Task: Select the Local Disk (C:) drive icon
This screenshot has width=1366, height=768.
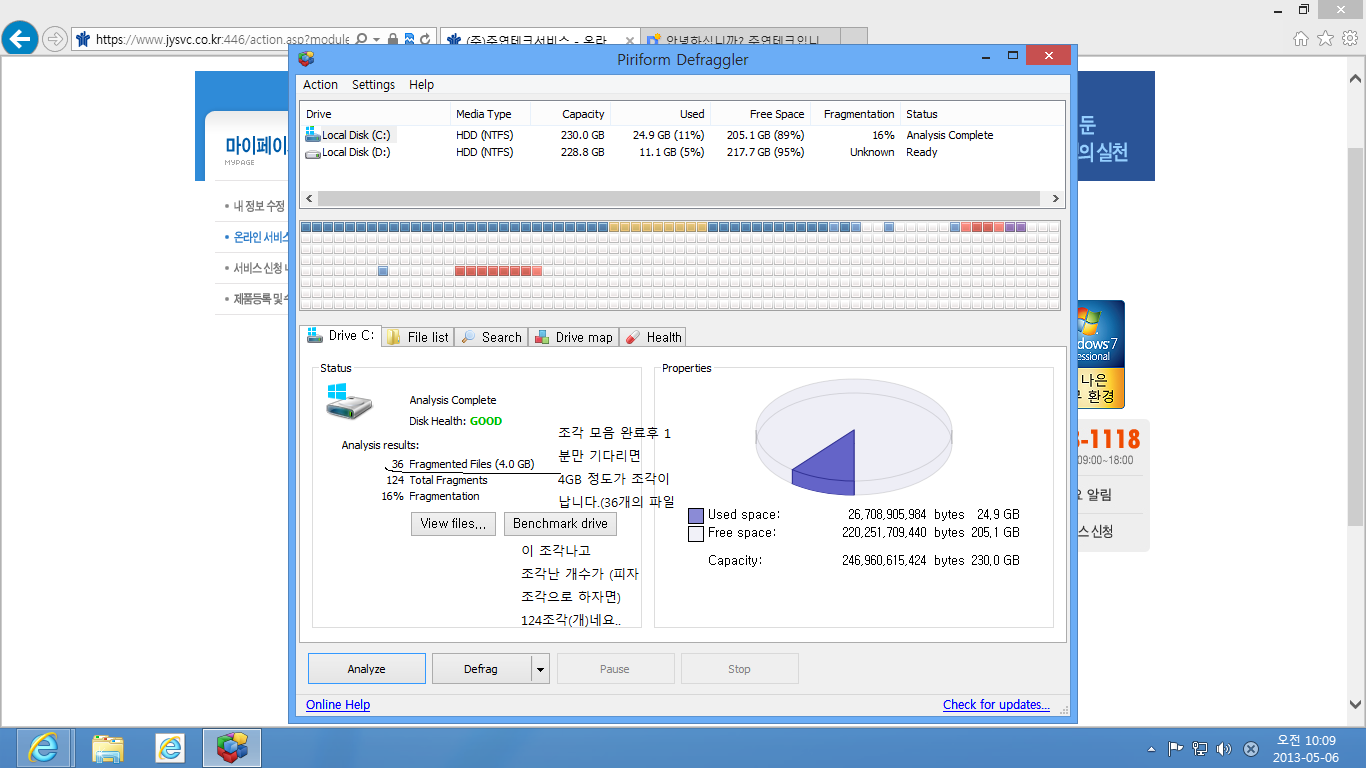Action: (313, 134)
